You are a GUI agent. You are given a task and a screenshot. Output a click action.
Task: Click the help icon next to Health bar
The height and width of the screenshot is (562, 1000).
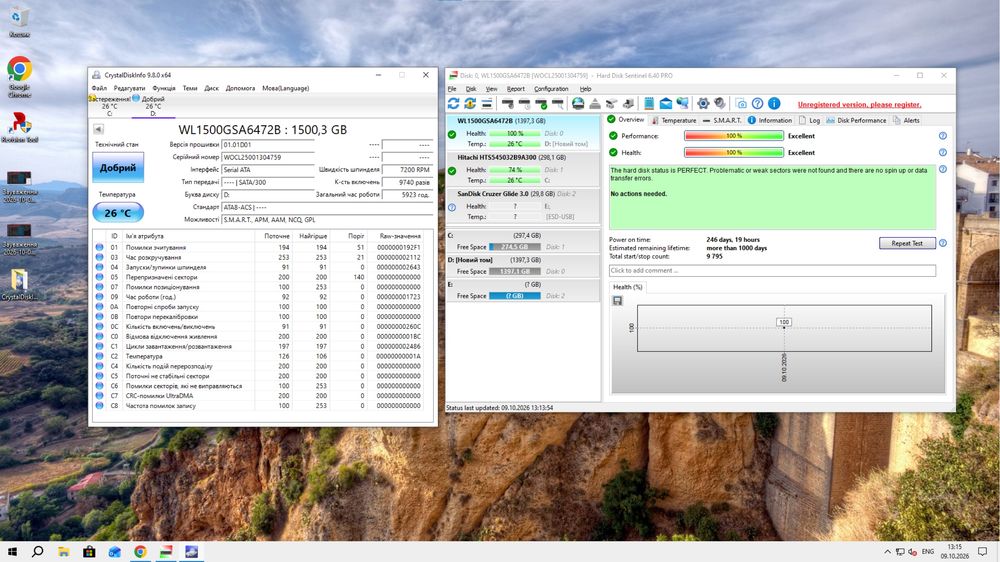point(943,152)
